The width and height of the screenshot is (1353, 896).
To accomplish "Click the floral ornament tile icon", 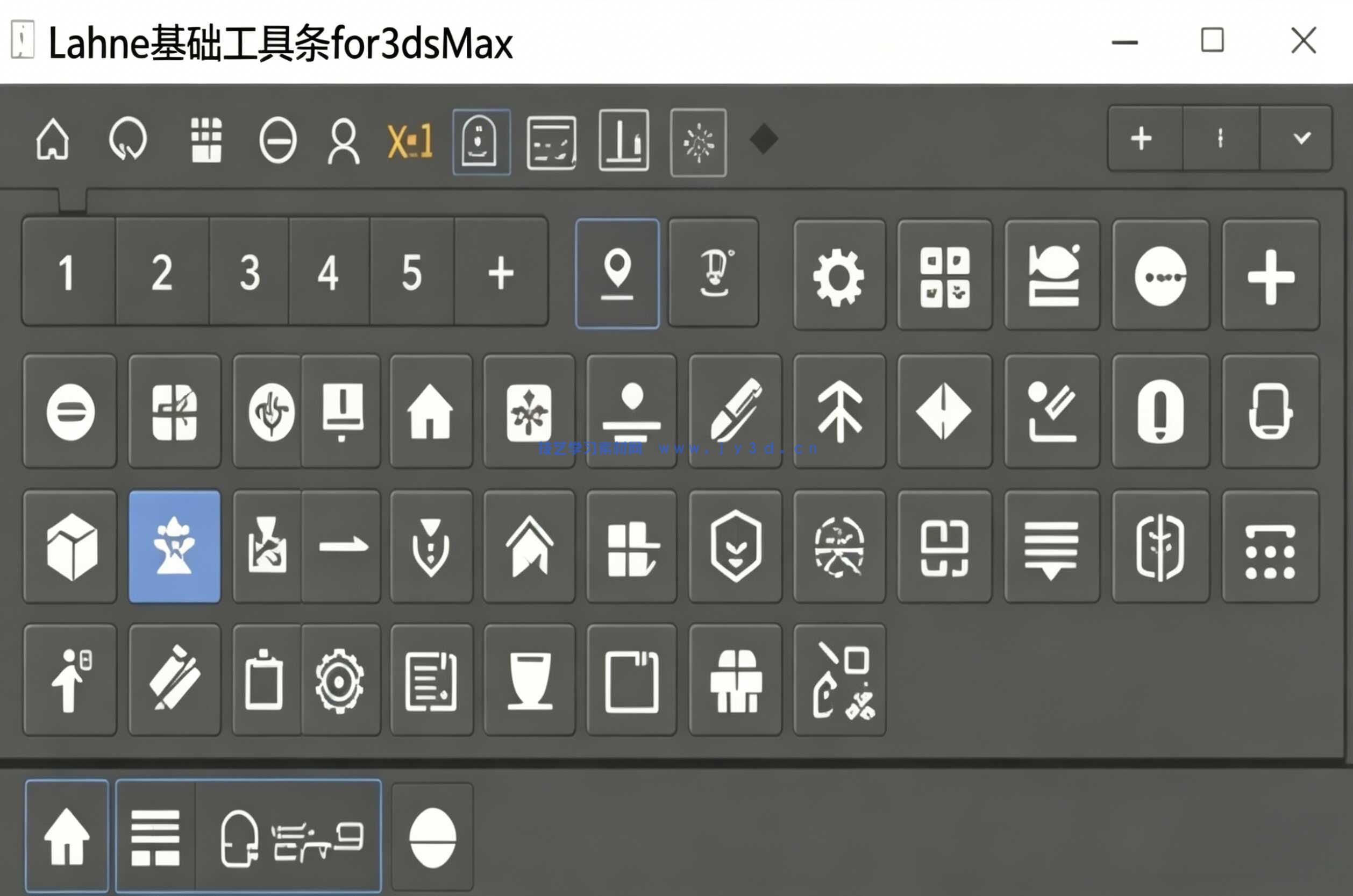I will [529, 411].
